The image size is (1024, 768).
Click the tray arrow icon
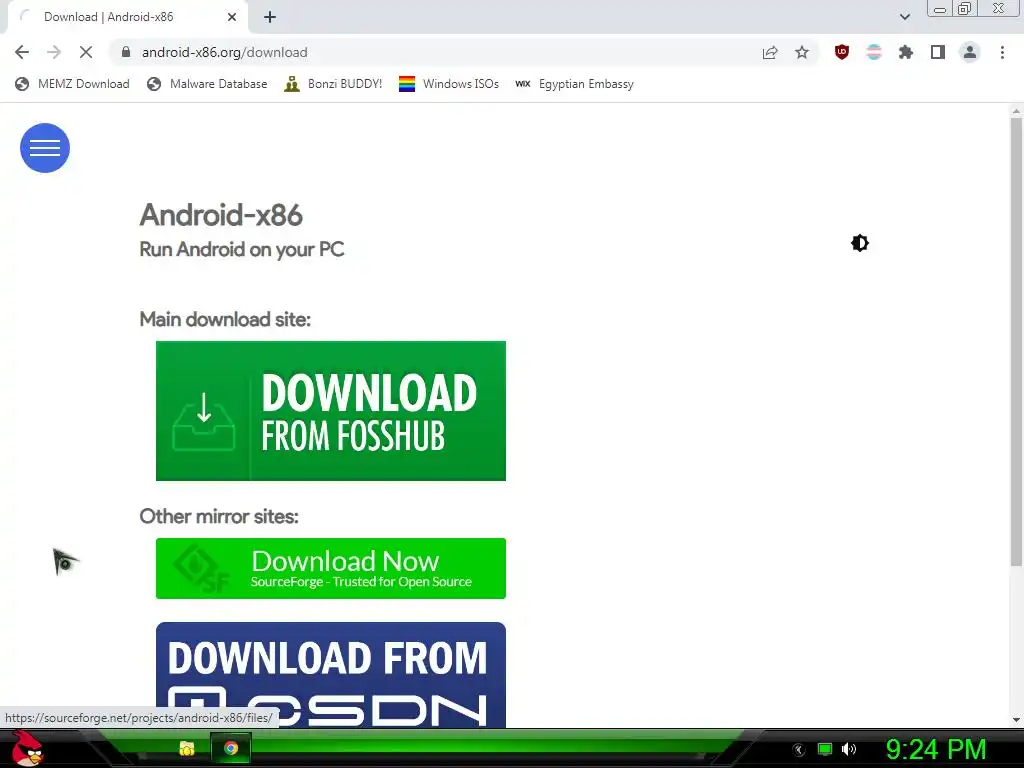click(x=798, y=750)
